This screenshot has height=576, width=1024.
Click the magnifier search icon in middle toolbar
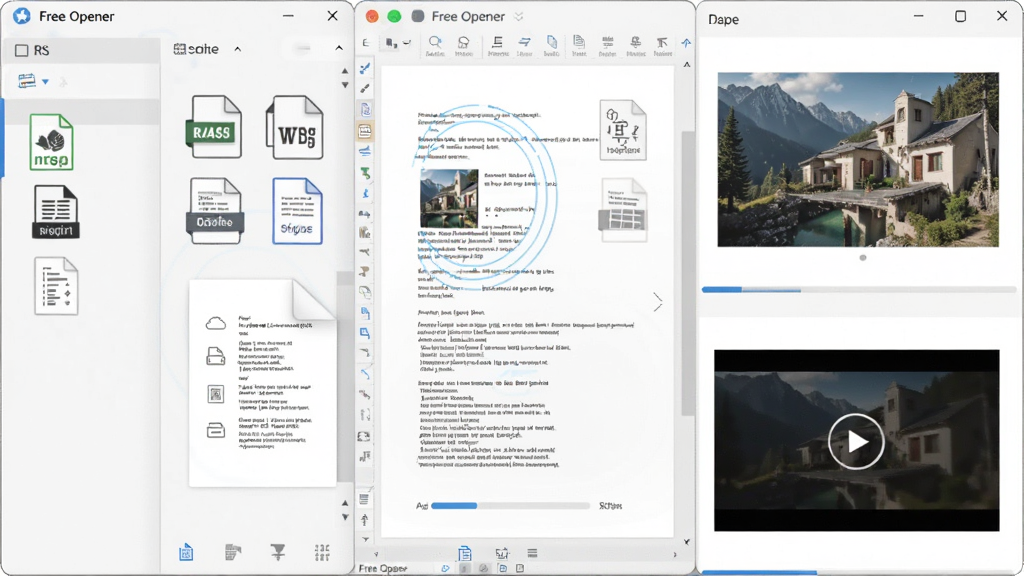[x=434, y=43]
